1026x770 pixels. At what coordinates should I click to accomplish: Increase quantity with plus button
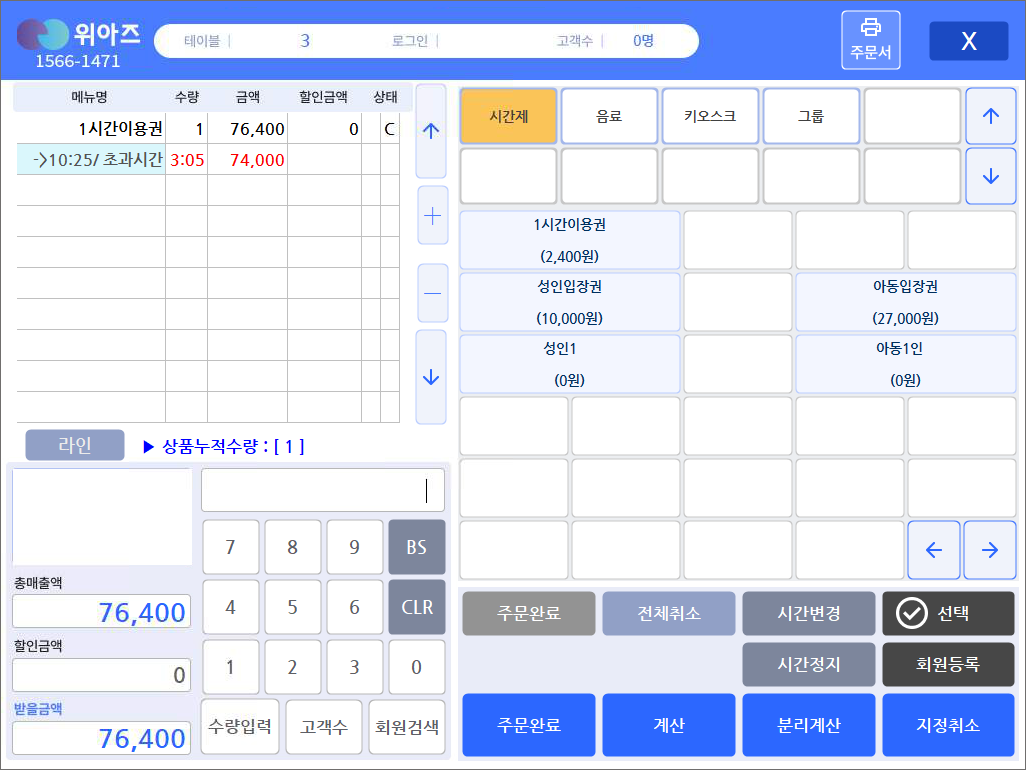pos(432,215)
